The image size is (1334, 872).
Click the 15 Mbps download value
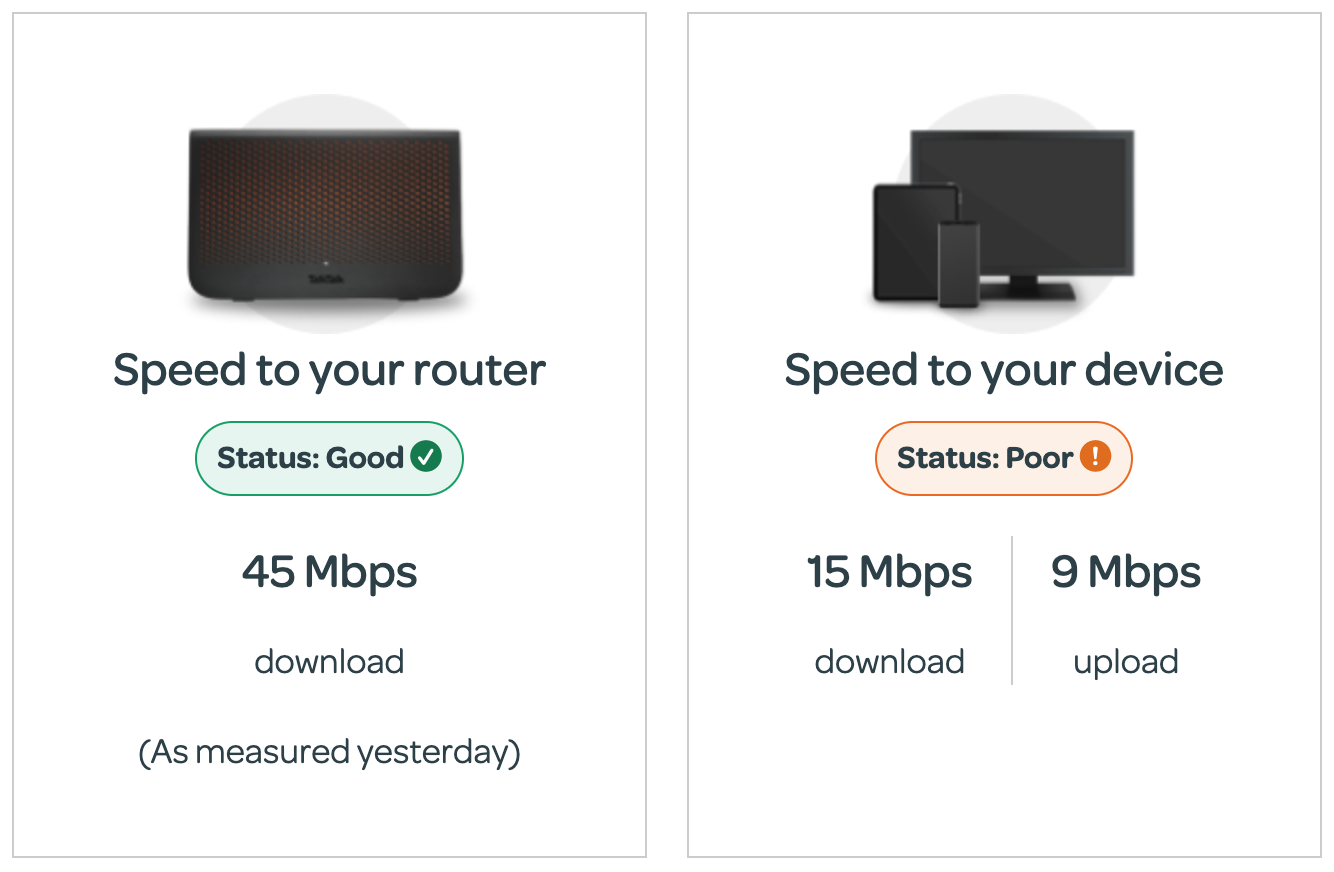point(889,571)
